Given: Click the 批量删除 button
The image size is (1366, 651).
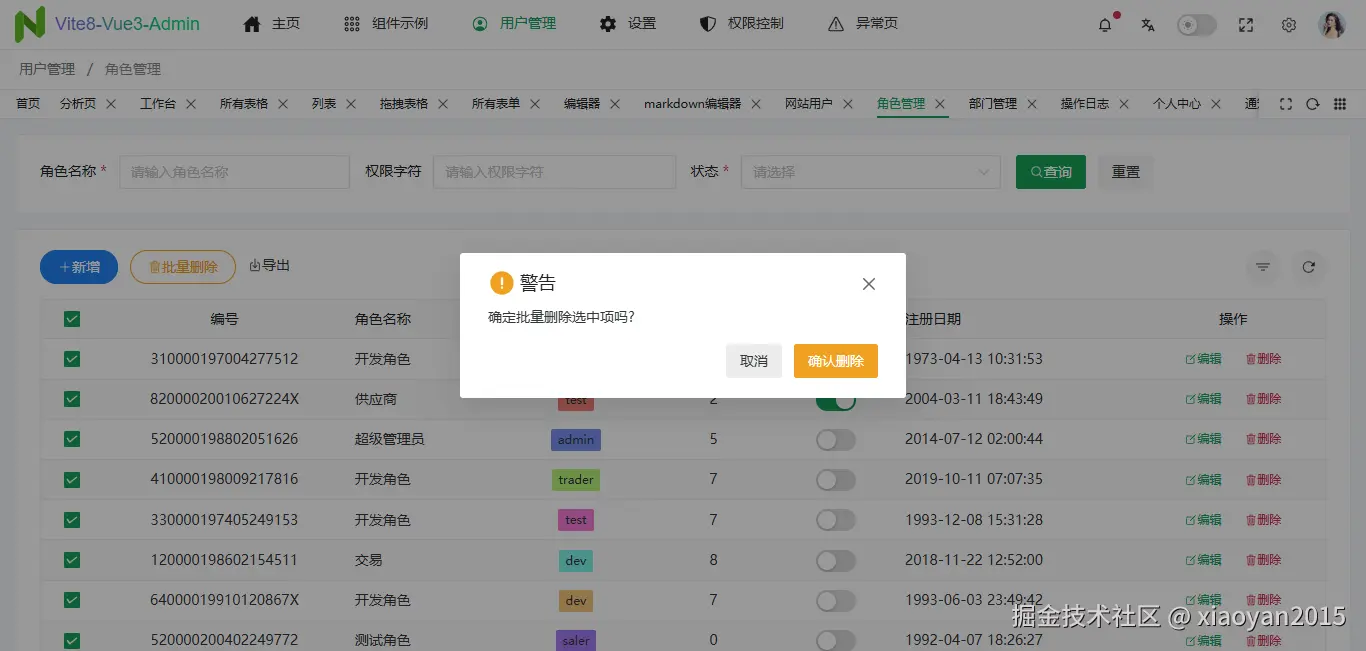Looking at the screenshot, I should coord(183,267).
